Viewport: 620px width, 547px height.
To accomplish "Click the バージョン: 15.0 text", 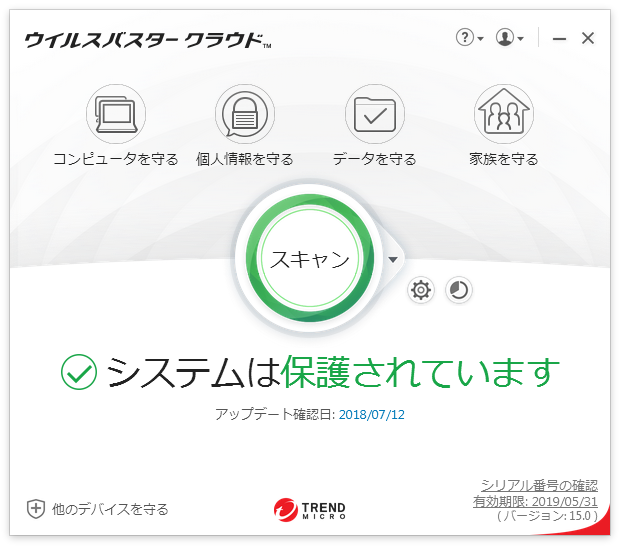I will 547,516.
